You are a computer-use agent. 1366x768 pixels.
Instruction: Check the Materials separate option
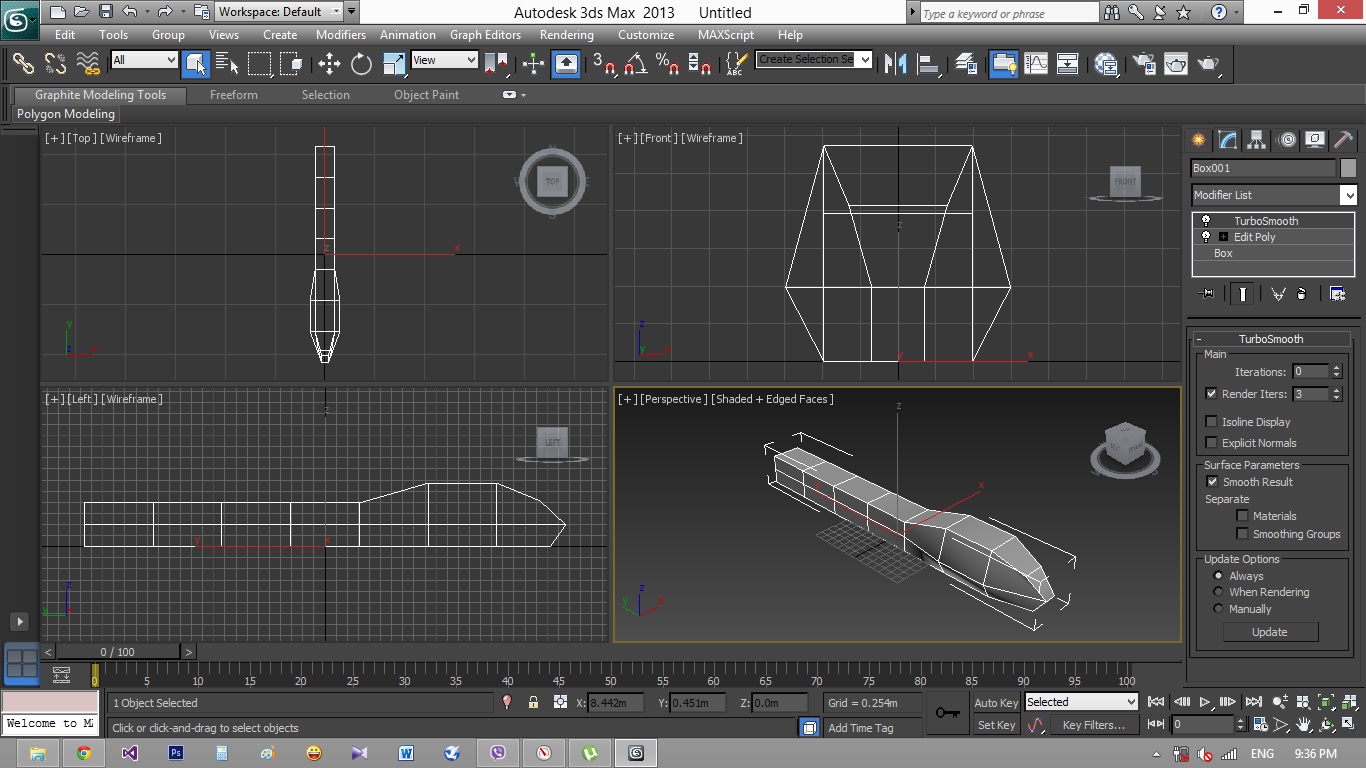pos(1242,516)
